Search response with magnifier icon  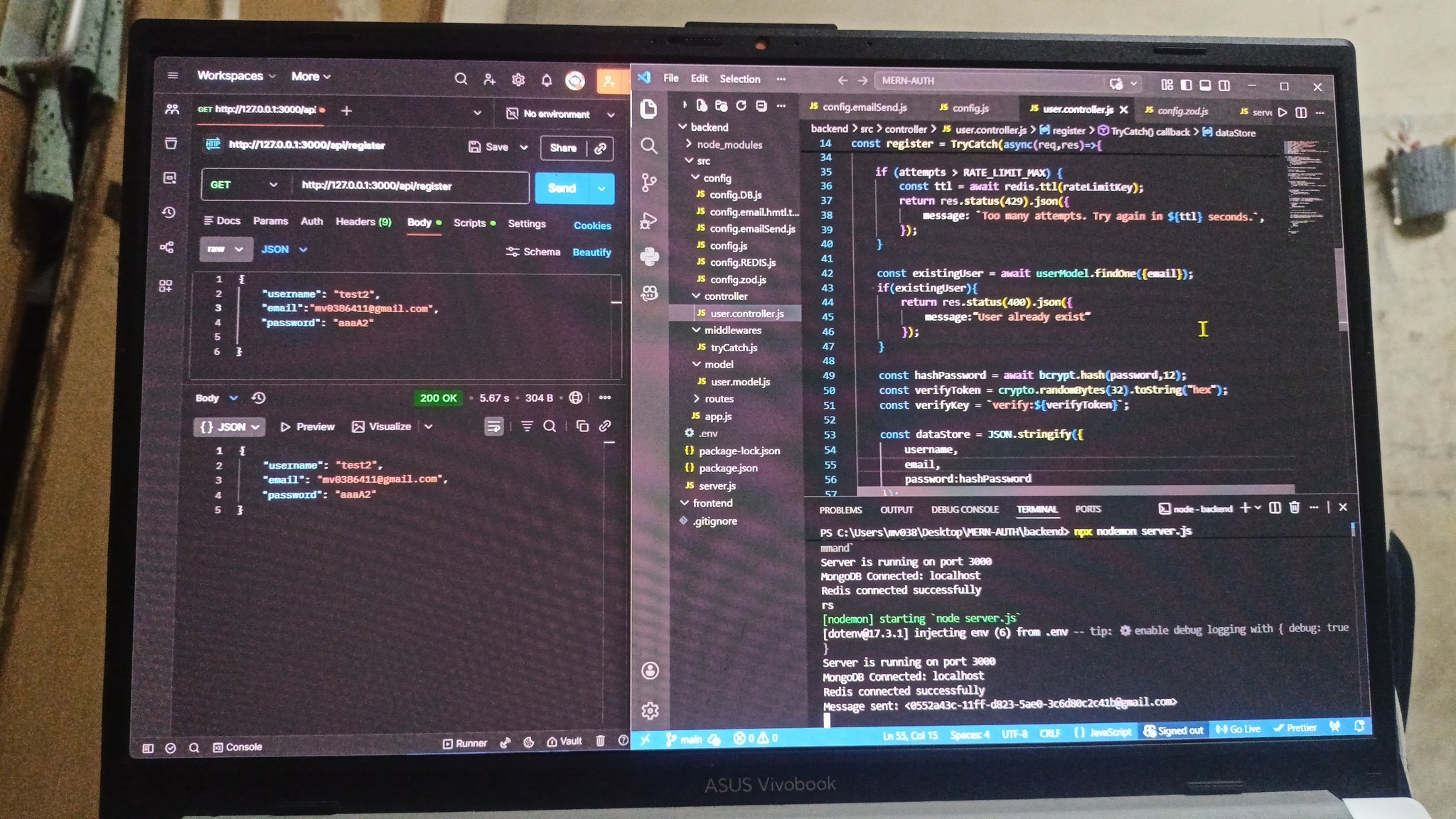tap(550, 426)
